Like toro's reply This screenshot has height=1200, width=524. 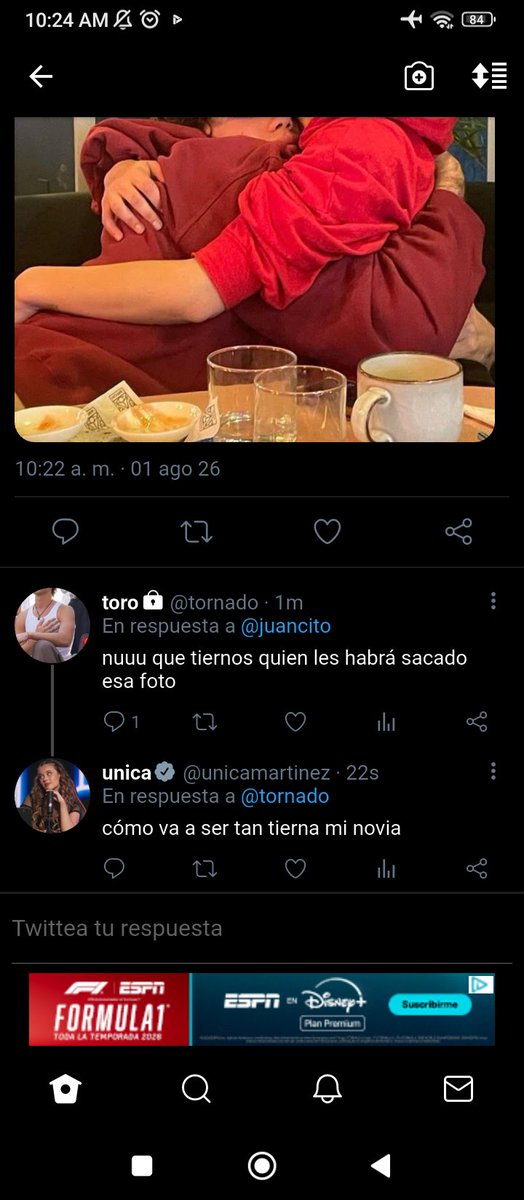(295, 721)
